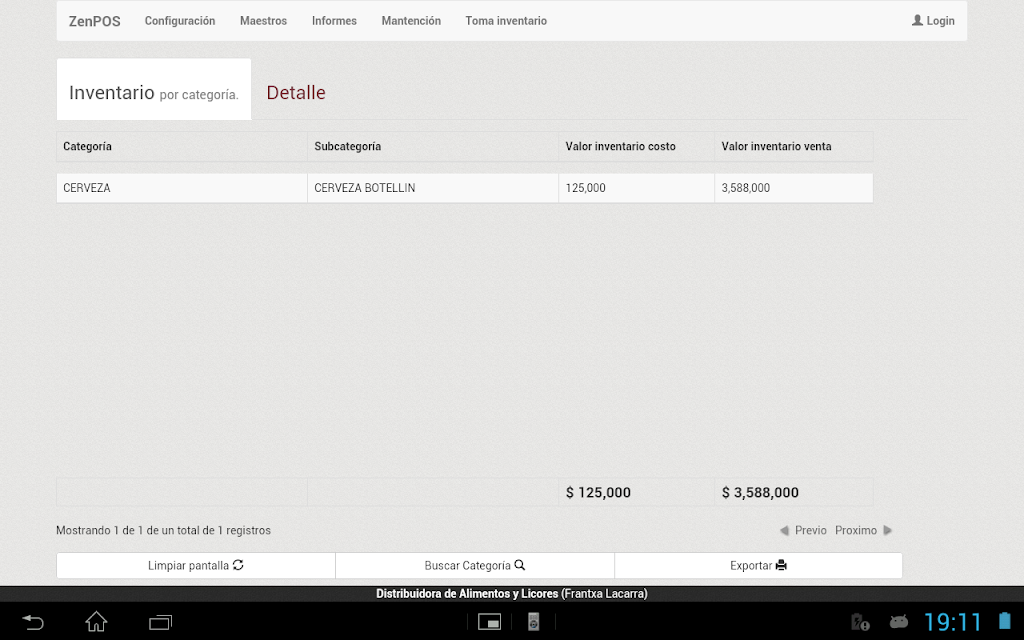The image size is (1024, 640).
Task: Tap the screenshot capture icon in navigation bar
Action: point(489,622)
